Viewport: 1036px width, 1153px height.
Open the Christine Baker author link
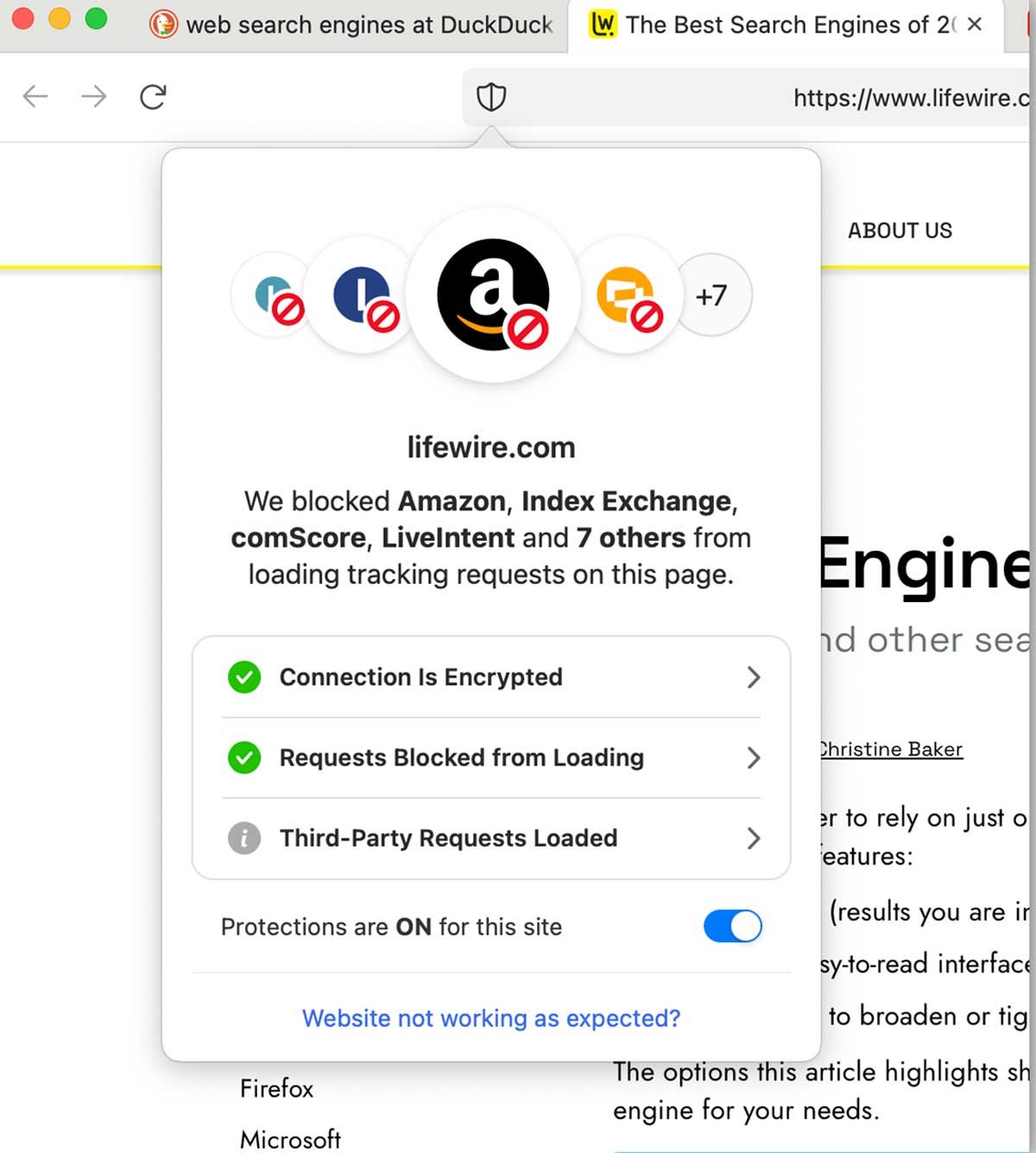point(890,750)
